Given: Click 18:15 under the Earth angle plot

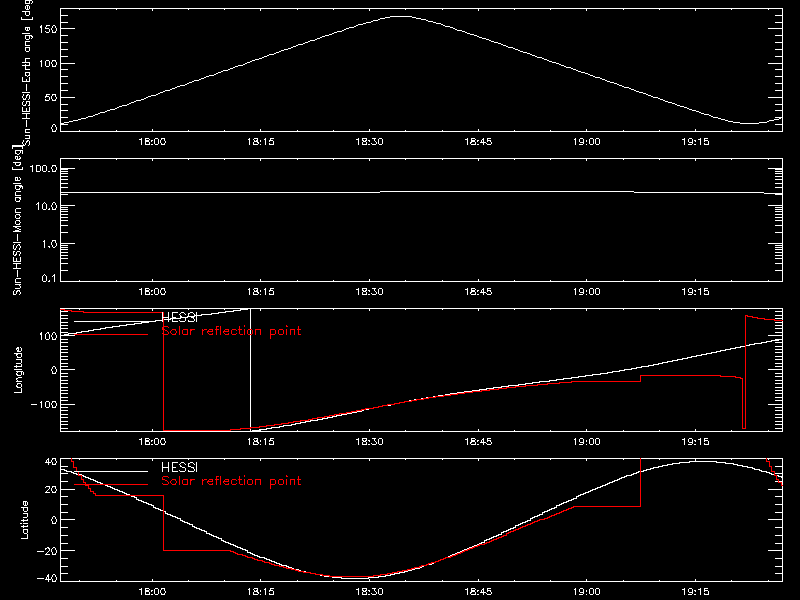Looking at the screenshot, I should [x=261, y=141].
